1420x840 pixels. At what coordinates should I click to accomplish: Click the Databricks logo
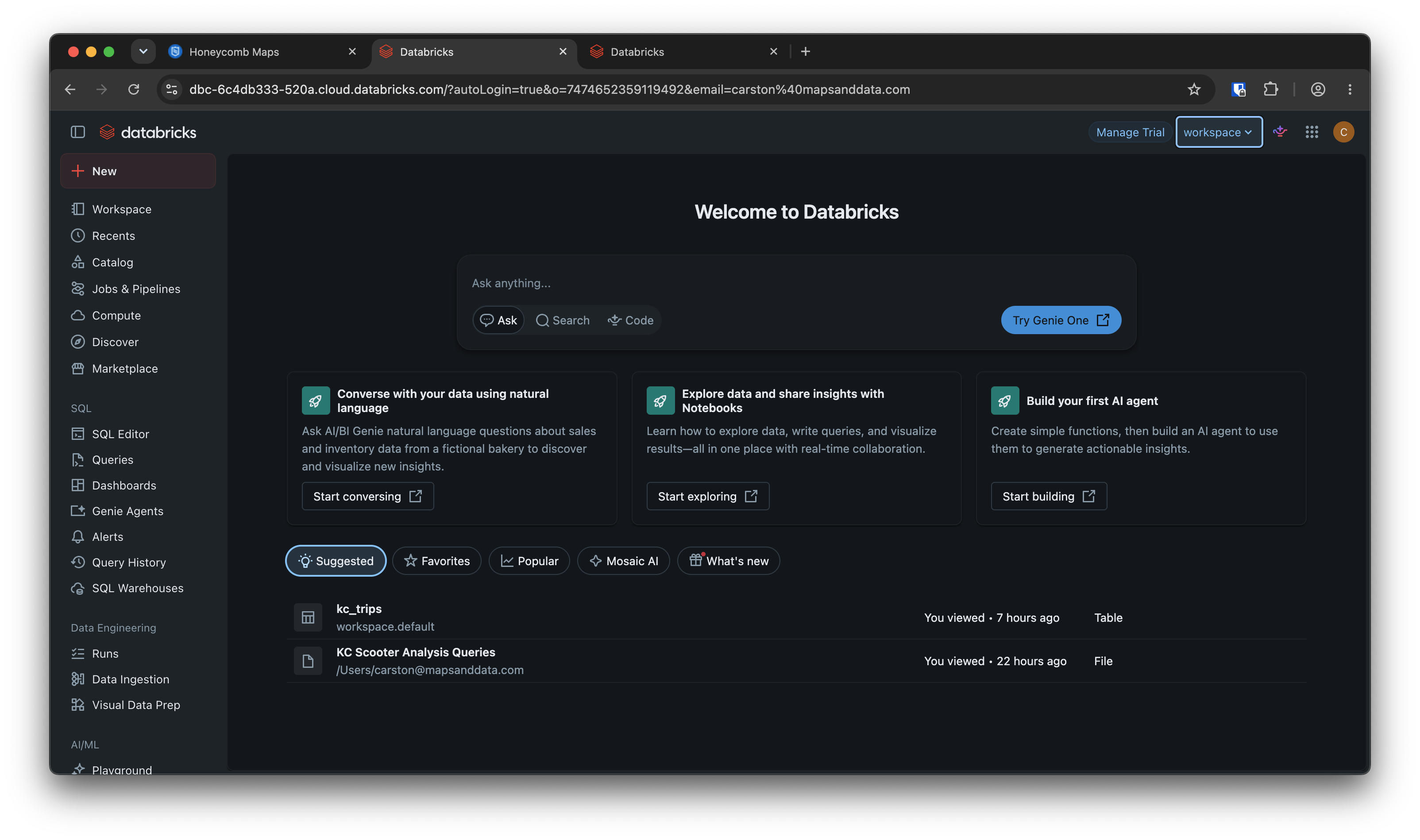(x=148, y=132)
